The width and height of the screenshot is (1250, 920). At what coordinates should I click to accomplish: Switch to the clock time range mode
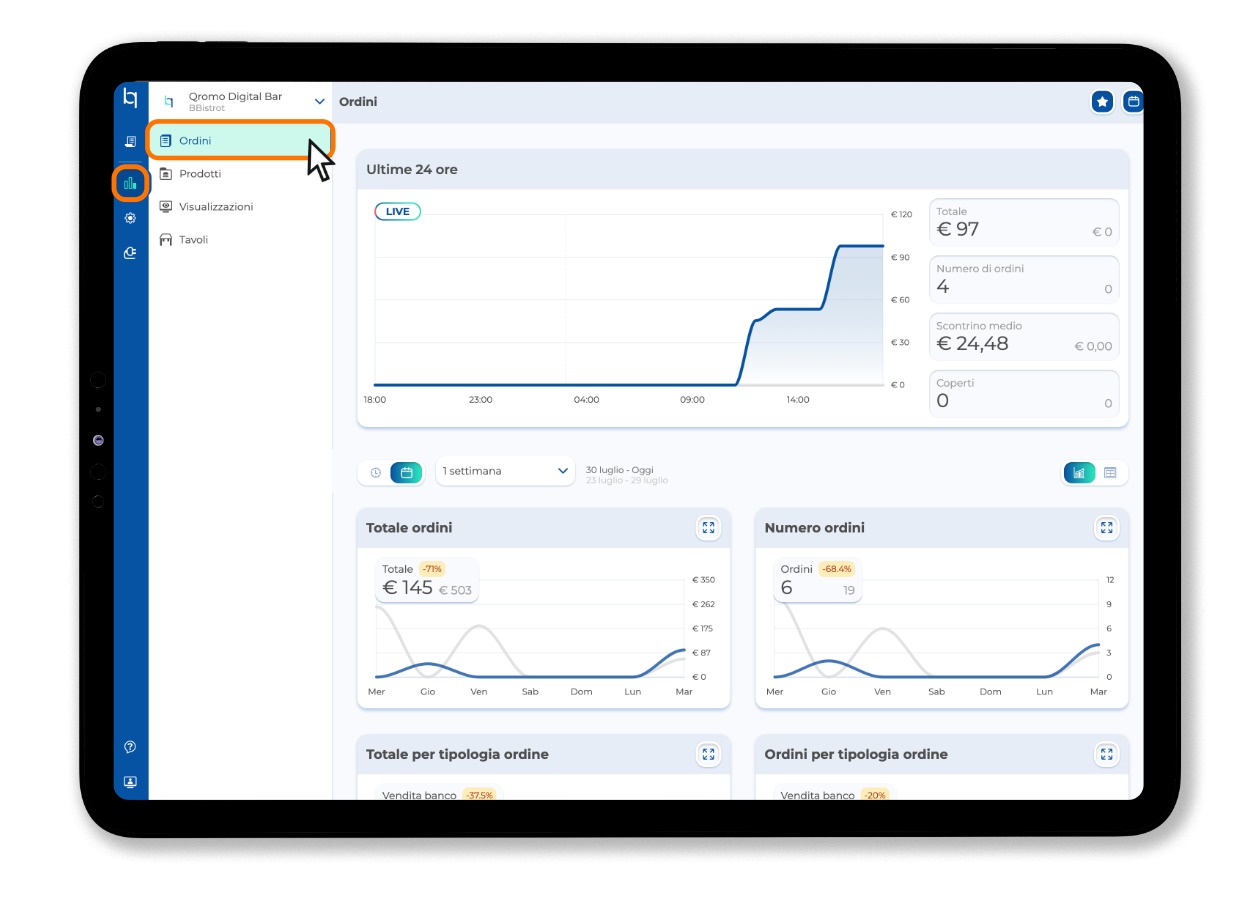(375, 473)
